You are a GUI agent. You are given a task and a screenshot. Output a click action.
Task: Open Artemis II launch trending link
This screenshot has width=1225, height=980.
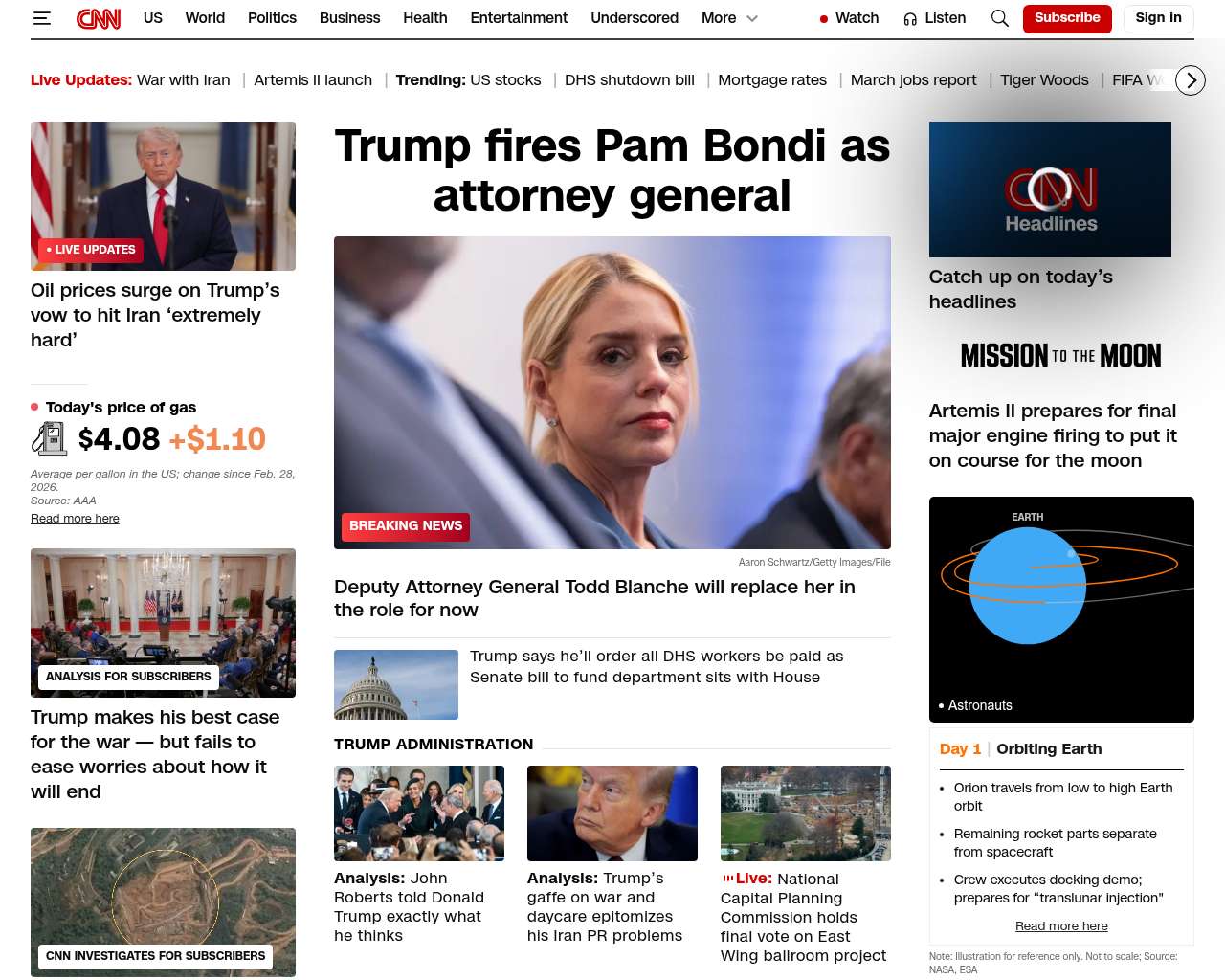click(313, 80)
